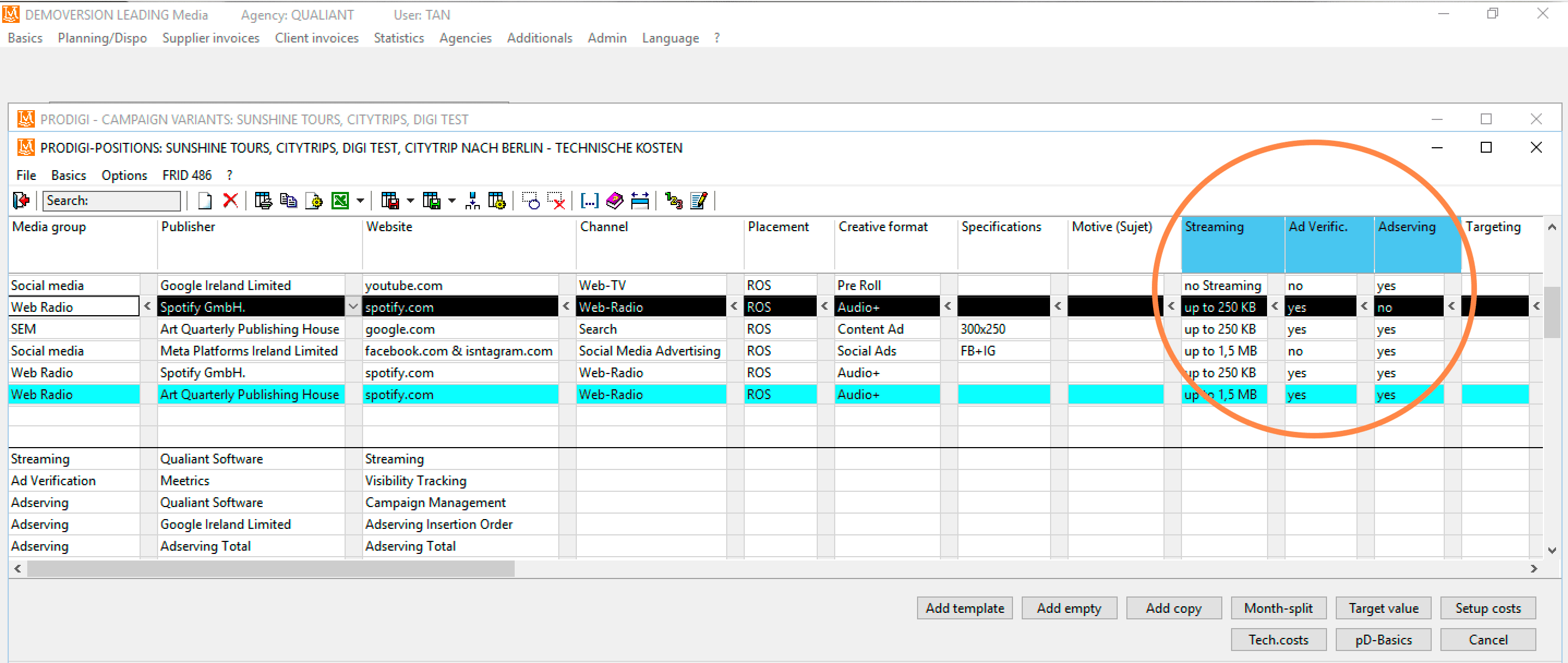Expand dropdown arrow next to Excel icon
Viewport: 1568px width, 663px height.
[360, 200]
